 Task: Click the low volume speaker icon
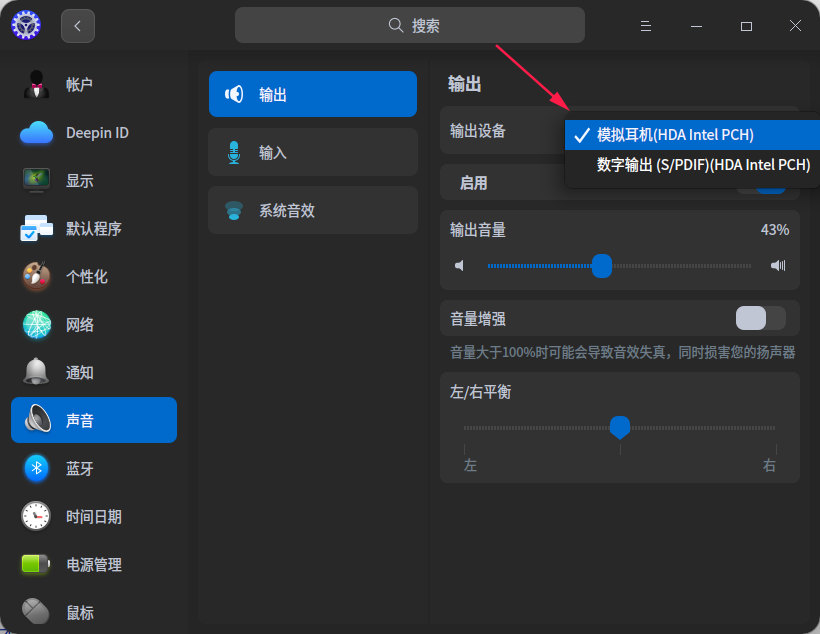(459, 266)
